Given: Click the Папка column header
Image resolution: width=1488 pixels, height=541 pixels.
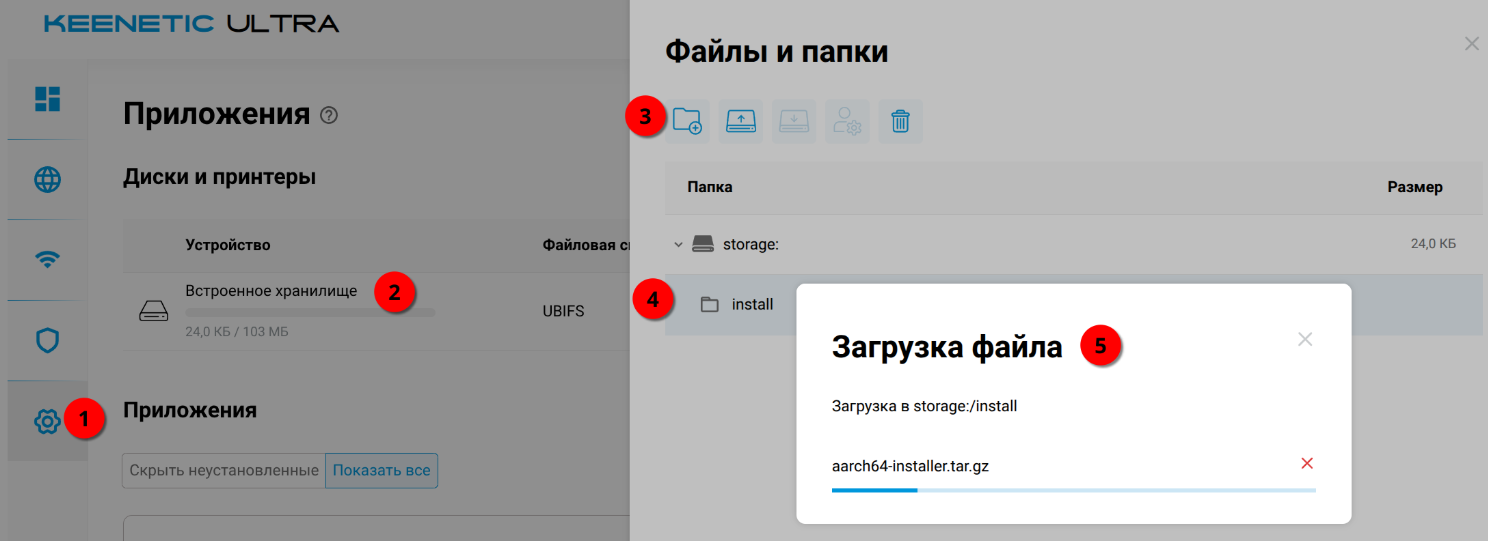Looking at the screenshot, I should 710,187.
